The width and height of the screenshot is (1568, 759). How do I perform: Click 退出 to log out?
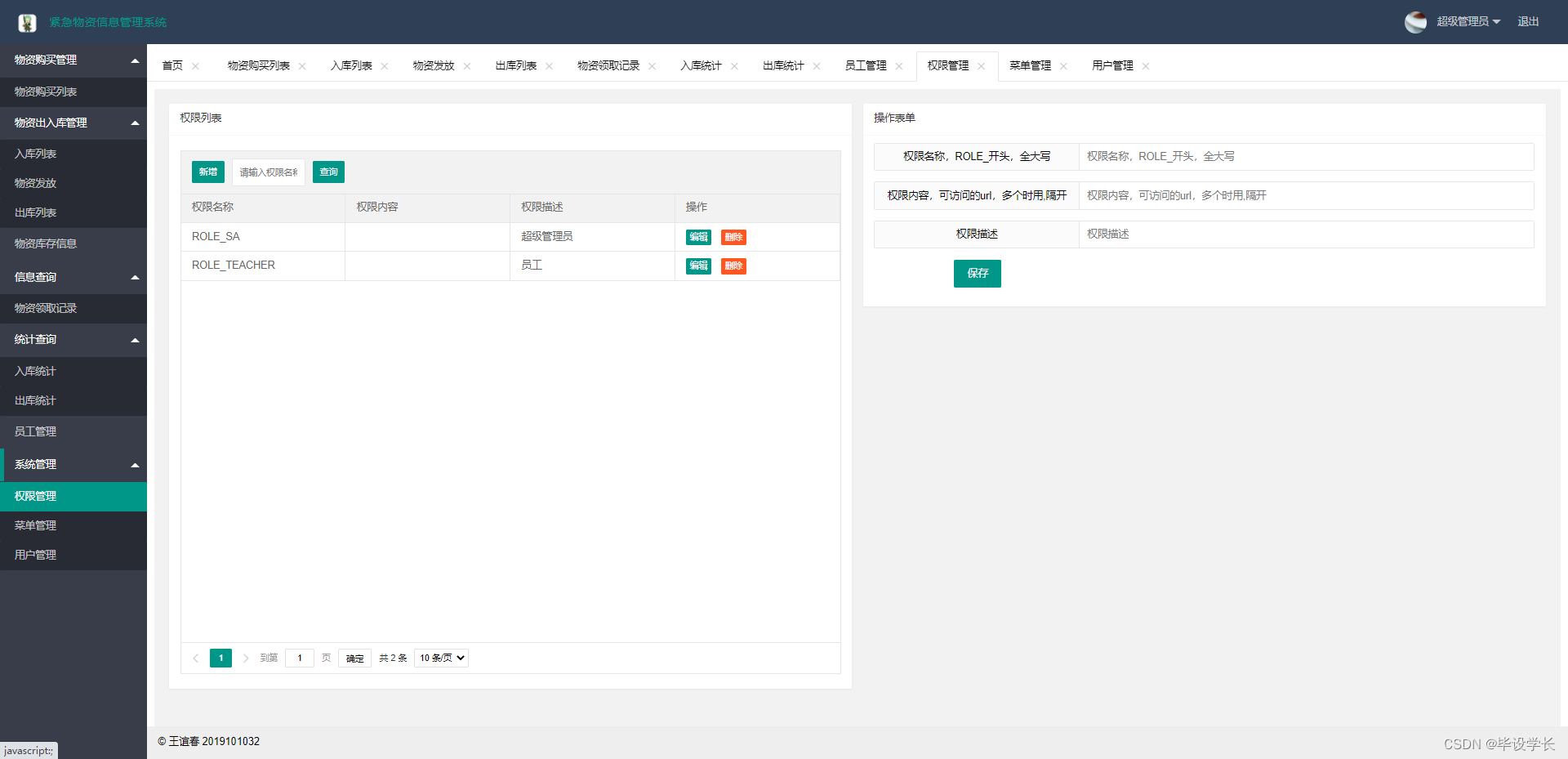point(1528,22)
